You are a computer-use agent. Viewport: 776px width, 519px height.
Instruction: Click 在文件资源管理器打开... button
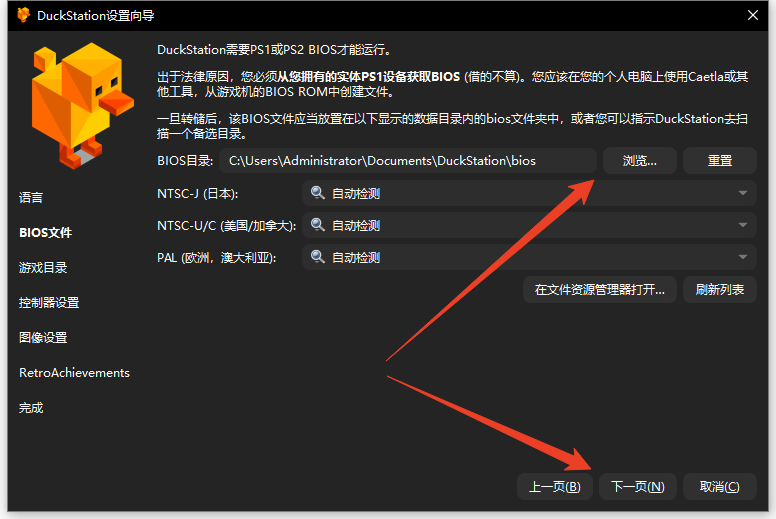(599, 289)
